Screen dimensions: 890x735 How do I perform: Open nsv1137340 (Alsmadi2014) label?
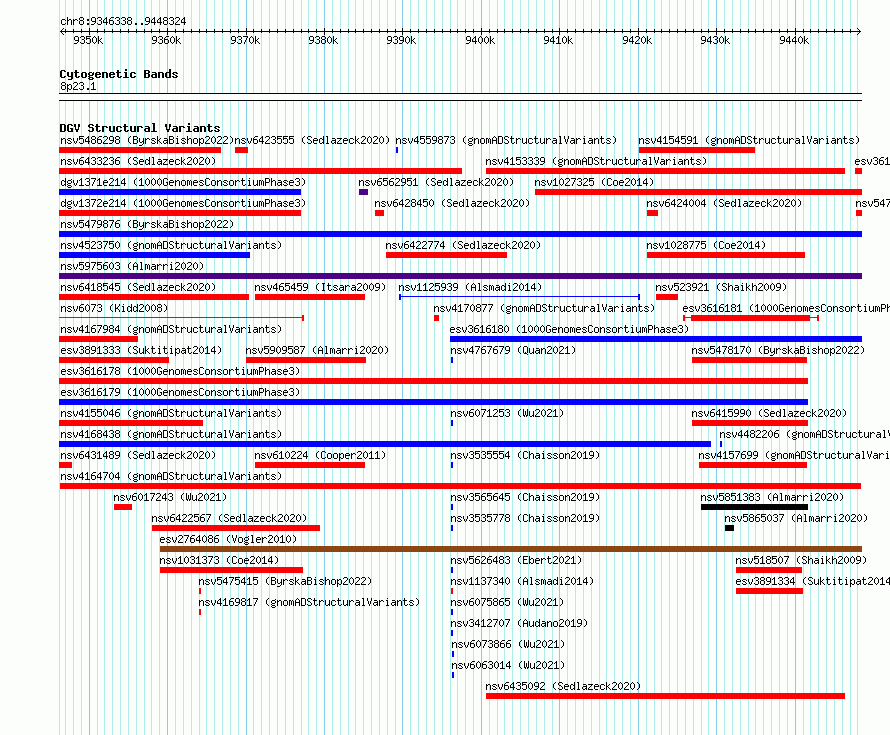pos(522,581)
